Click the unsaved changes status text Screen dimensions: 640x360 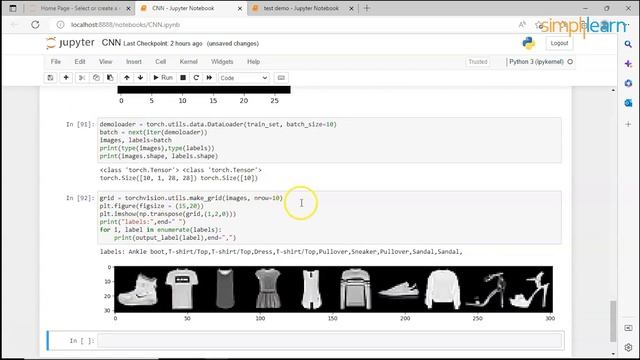pyautogui.click(x=233, y=43)
